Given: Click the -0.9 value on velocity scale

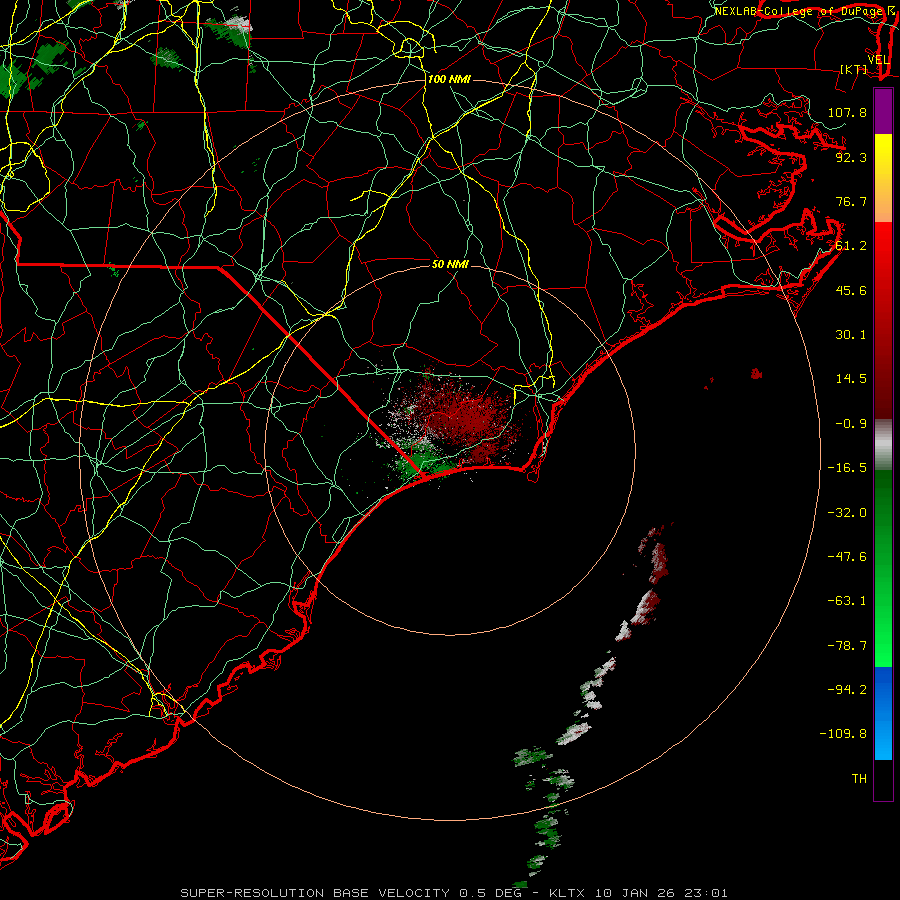Looking at the screenshot, I should pyautogui.click(x=851, y=424).
